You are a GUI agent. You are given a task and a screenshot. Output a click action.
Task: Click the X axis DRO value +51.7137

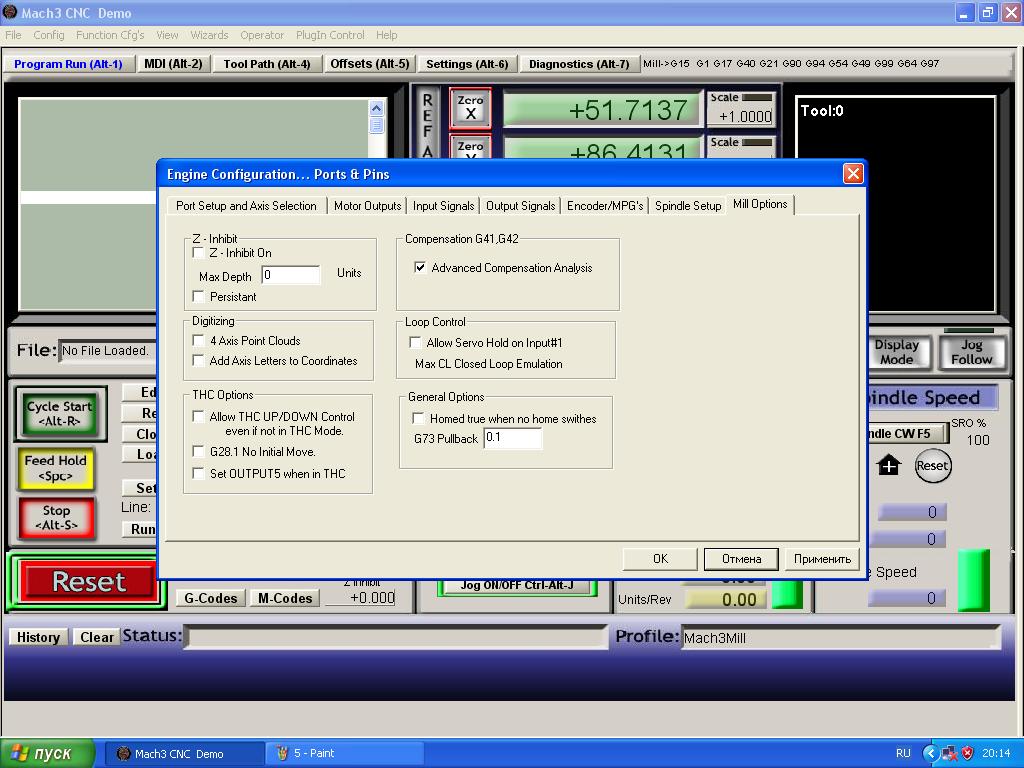tap(601, 109)
